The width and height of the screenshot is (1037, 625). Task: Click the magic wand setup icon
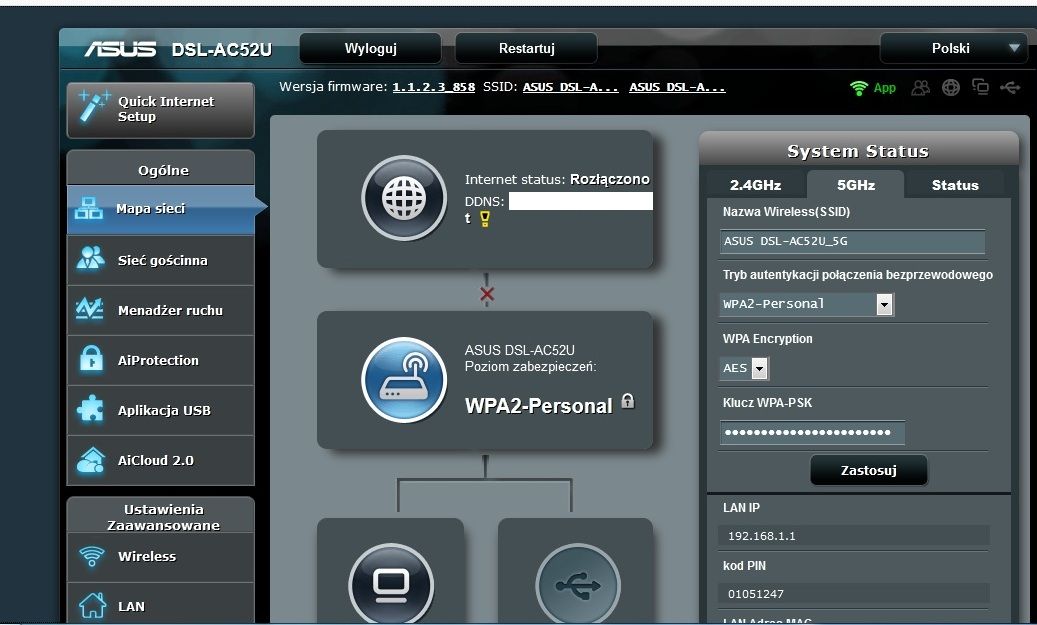(x=93, y=107)
